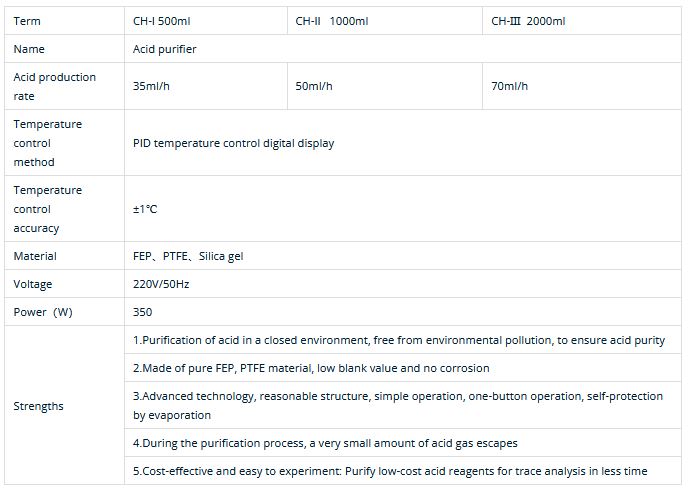Select the FEP, PTFE, Silica gel material cell
This screenshot has width=689, height=500.
pos(188,256)
